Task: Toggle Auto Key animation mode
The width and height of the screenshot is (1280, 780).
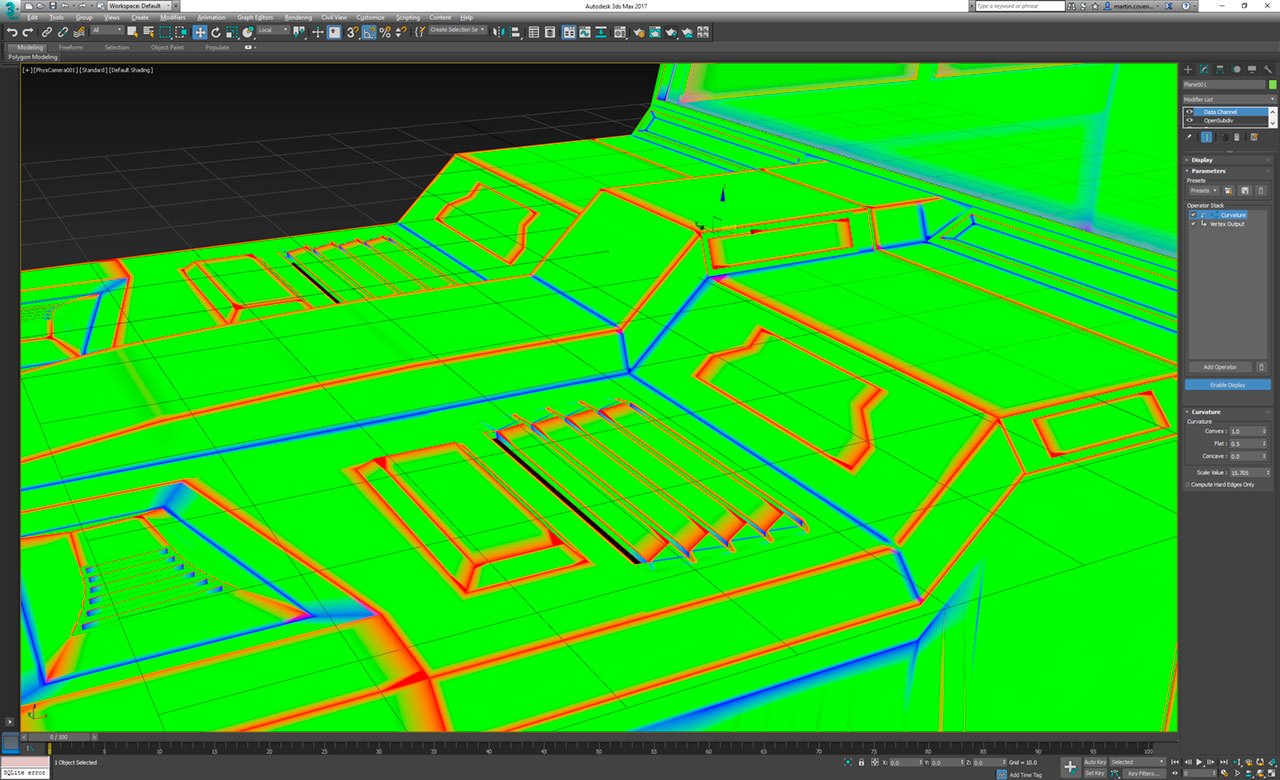Action: (x=1094, y=761)
